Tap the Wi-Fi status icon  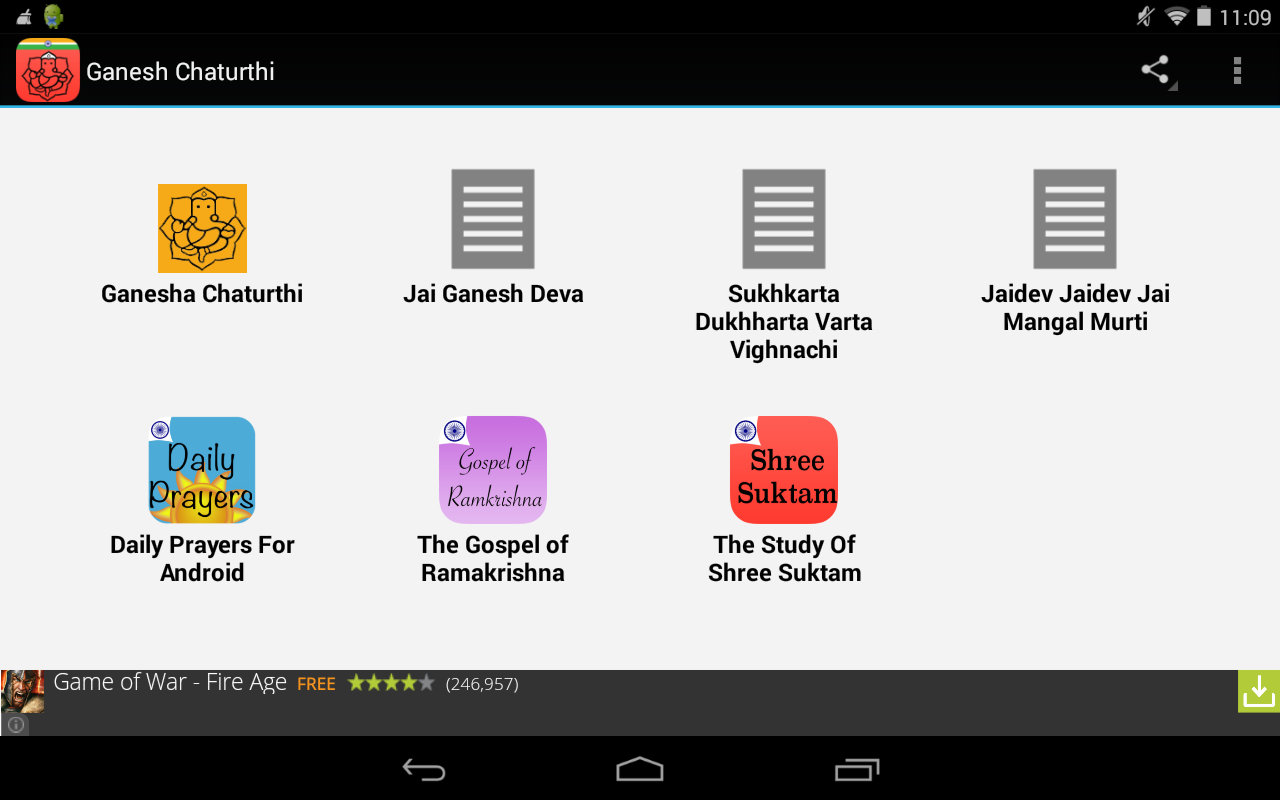click(x=1176, y=17)
